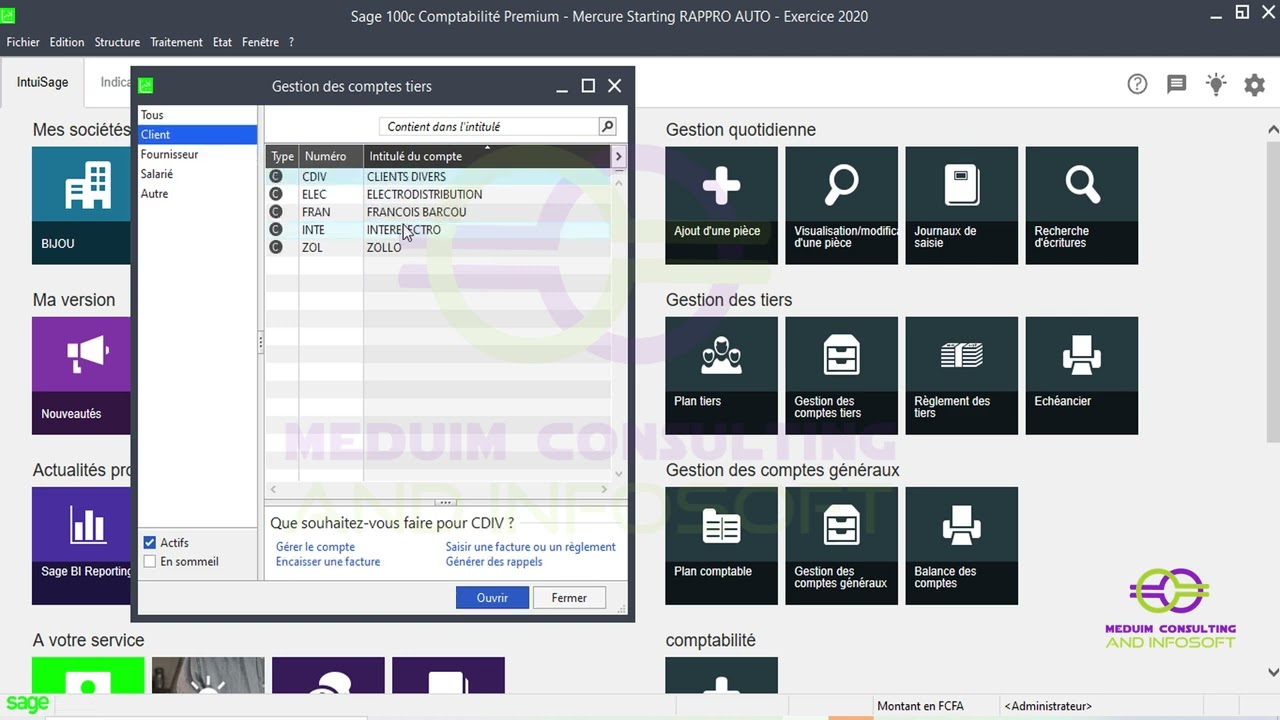Select Tous in the tiers type list
This screenshot has height=720, width=1280.
pos(197,115)
